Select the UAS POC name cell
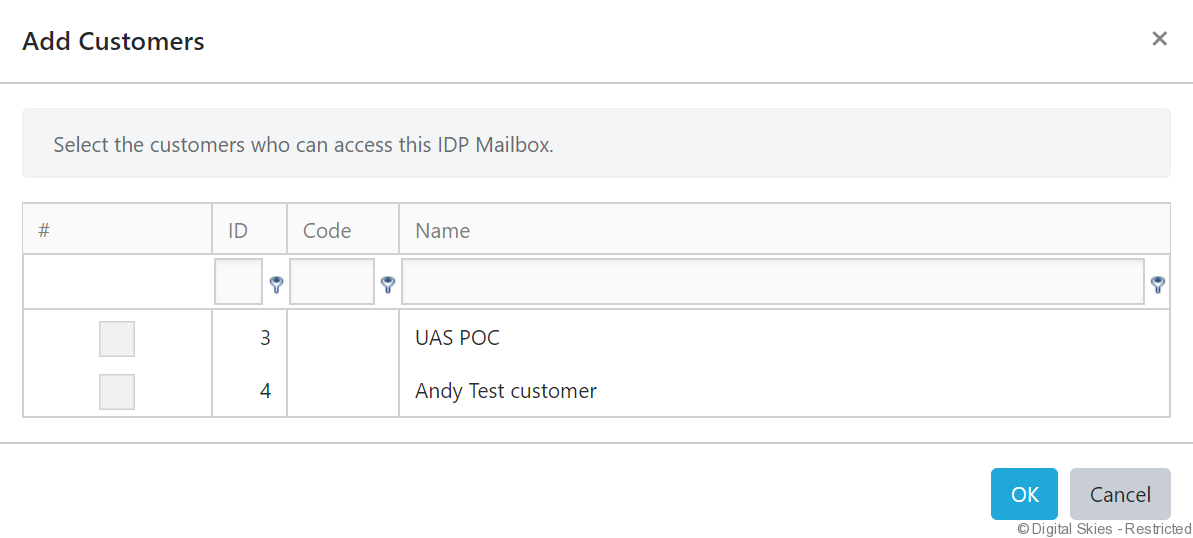Screen dimensions: 1193x538 point(457,338)
